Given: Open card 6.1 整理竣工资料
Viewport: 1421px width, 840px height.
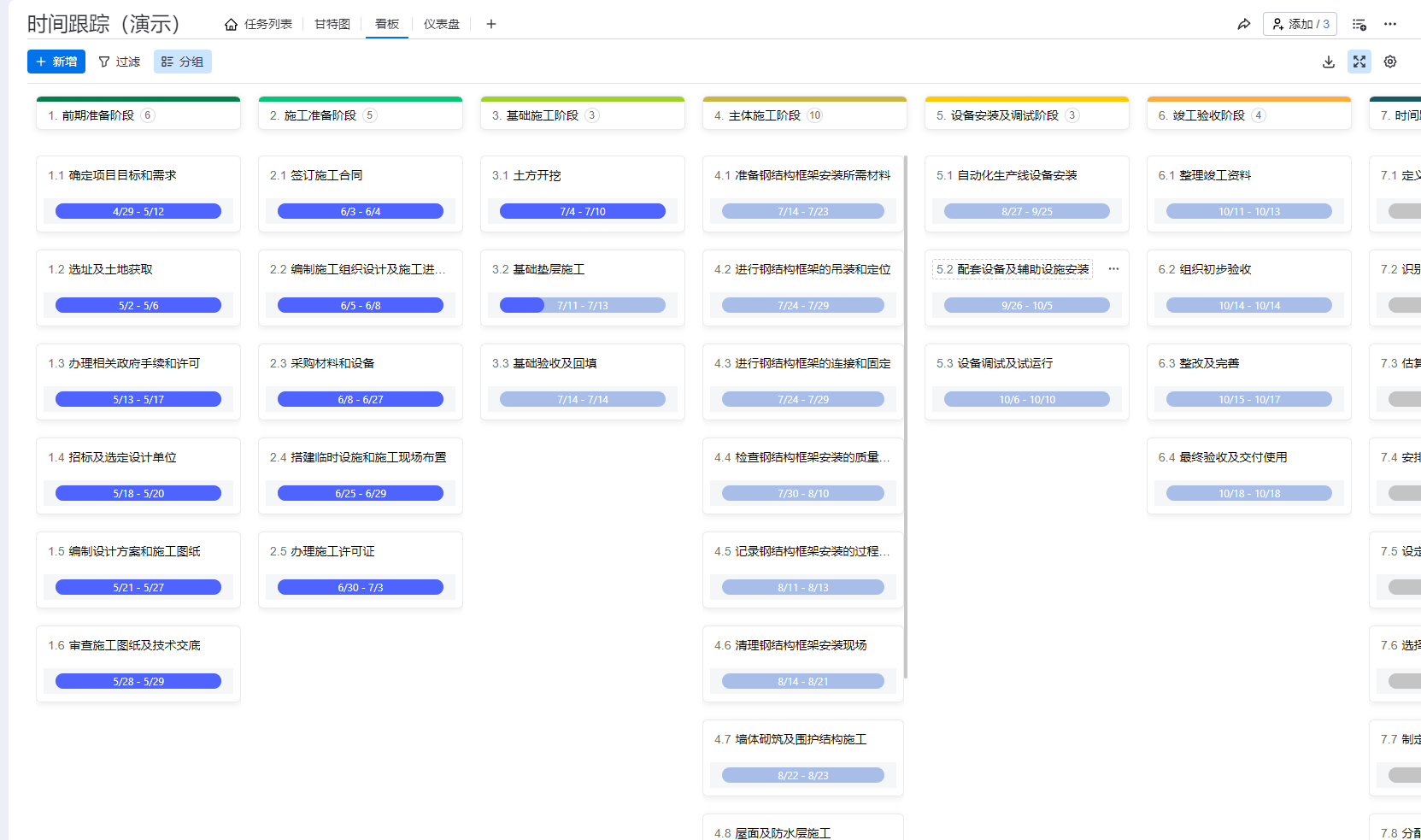Looking at the screenshot, I should point(1249,194).
